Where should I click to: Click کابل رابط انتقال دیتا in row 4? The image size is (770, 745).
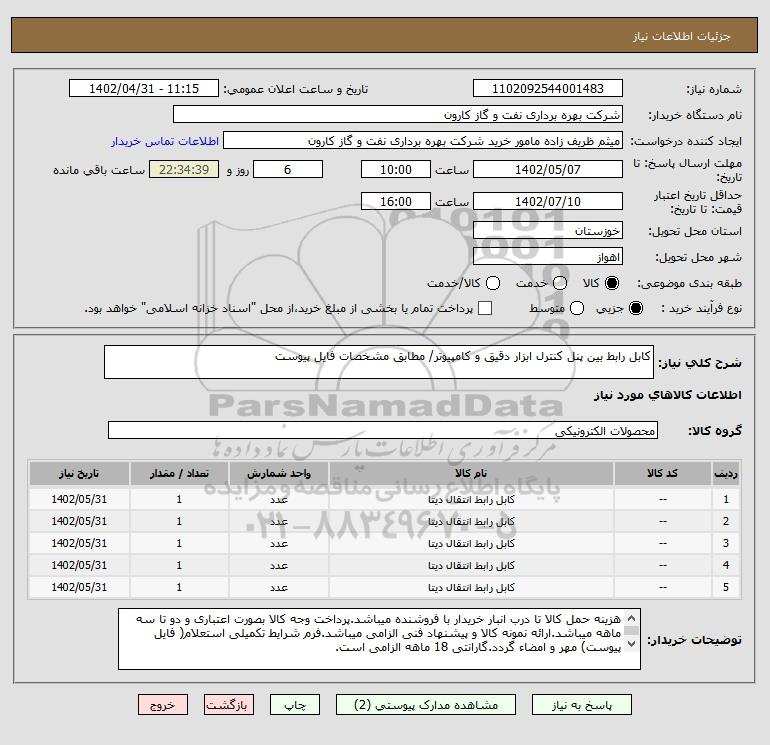click(x=471, y=566)
